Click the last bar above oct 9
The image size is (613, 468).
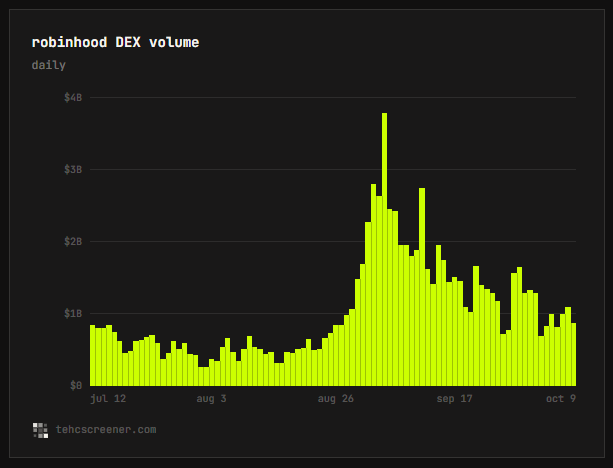[574, 354]
